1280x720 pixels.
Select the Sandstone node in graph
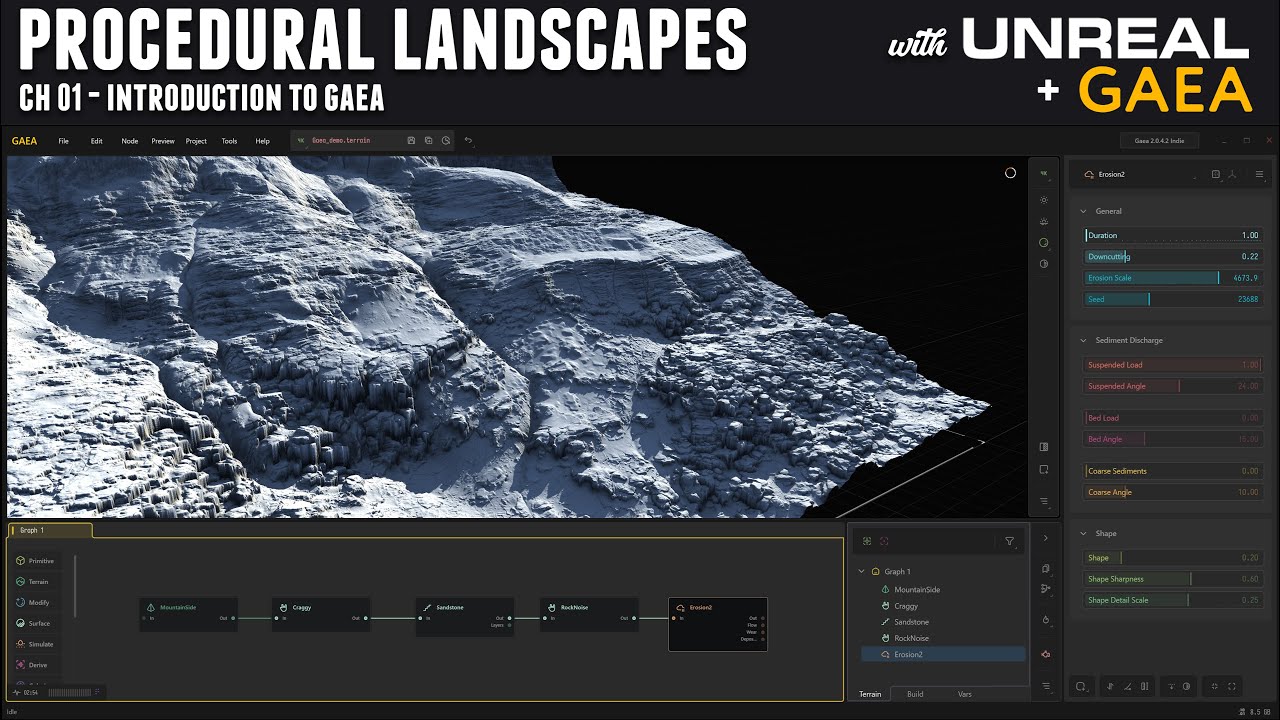pos(465,615)
